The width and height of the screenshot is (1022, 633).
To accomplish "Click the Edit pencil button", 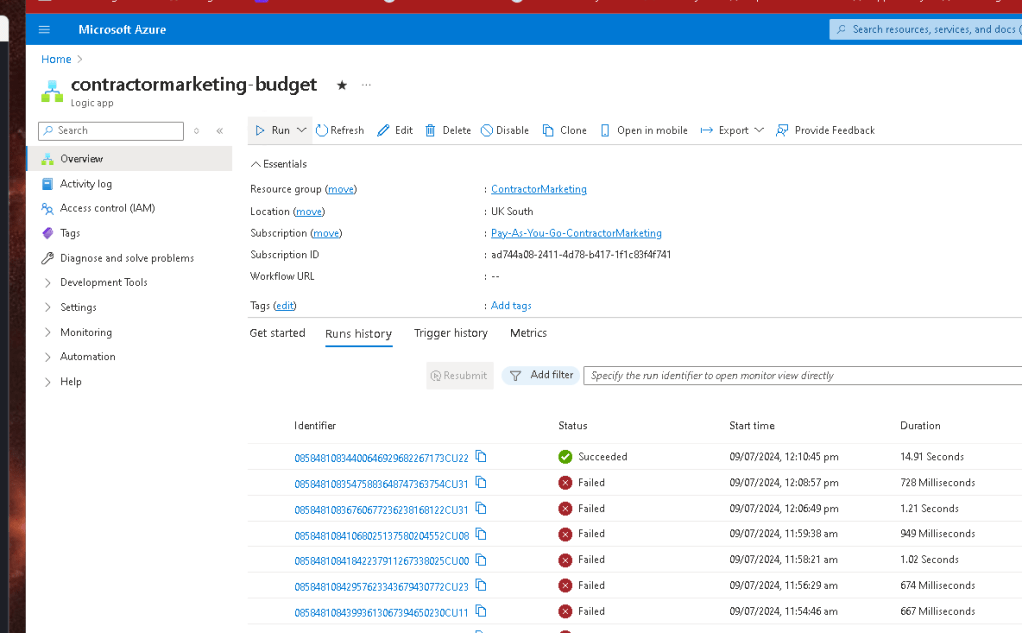I will click(395, 130).
